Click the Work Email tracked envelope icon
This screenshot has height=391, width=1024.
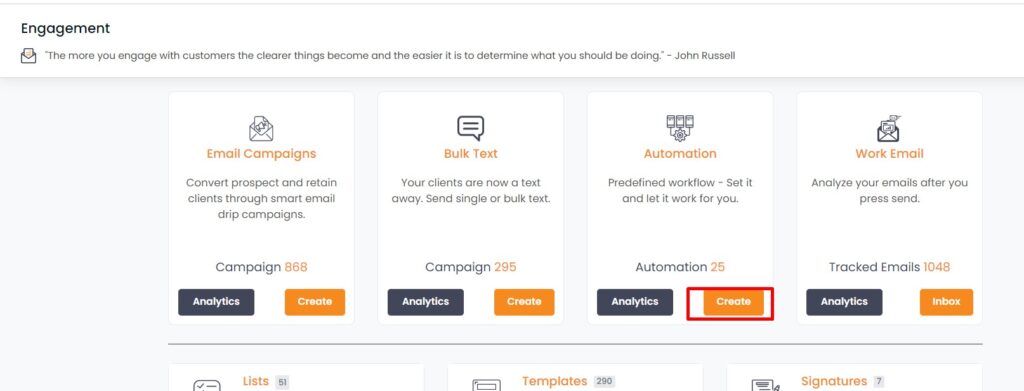[x=889, y=129]
